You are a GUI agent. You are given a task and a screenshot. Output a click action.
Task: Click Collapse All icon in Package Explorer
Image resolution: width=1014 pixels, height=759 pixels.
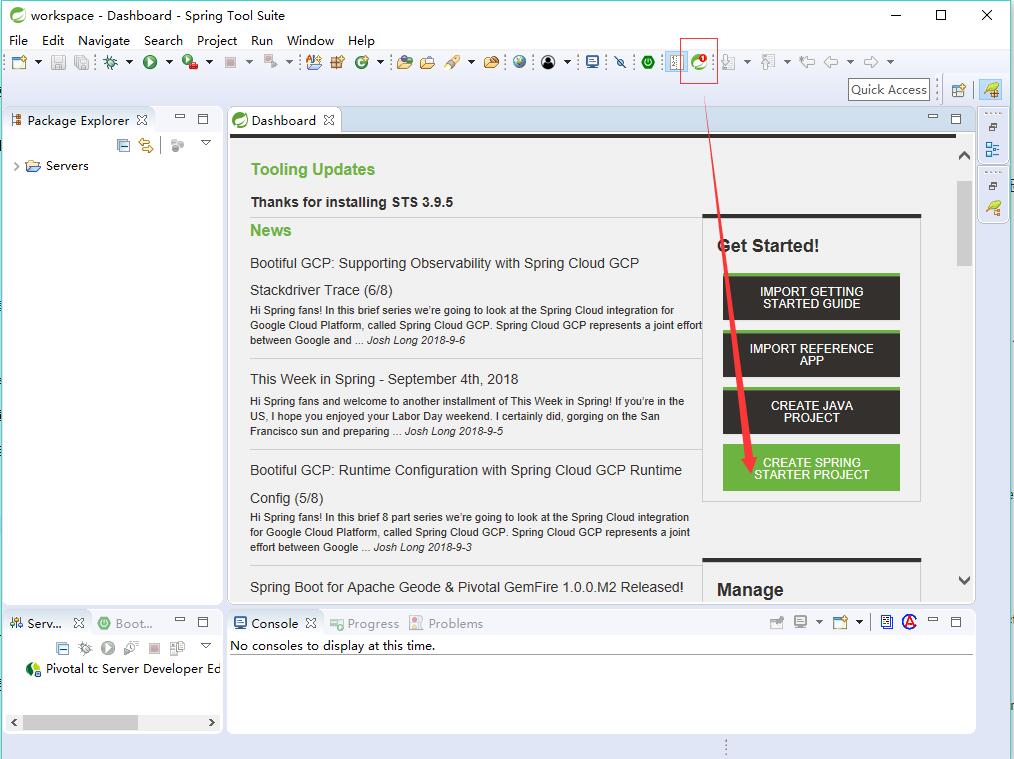(124, 145)
